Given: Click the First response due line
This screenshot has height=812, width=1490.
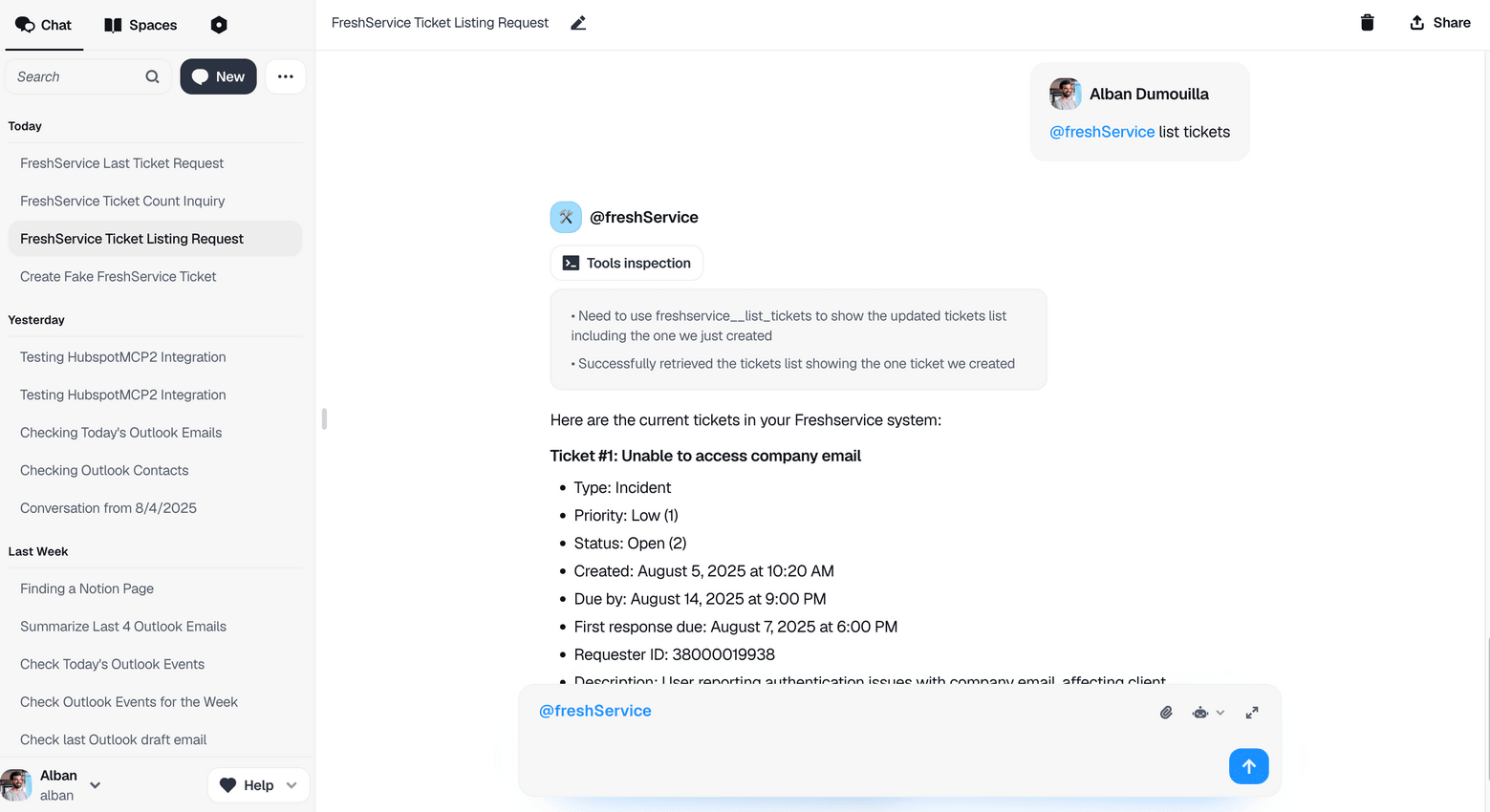Looking at the screenshot, I should [736, 627].
